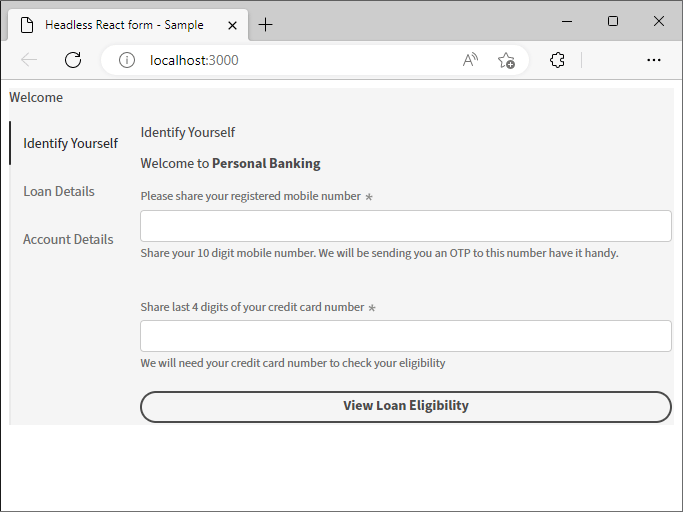
Task: Close the browser window
Action: (x=659, y=21)
